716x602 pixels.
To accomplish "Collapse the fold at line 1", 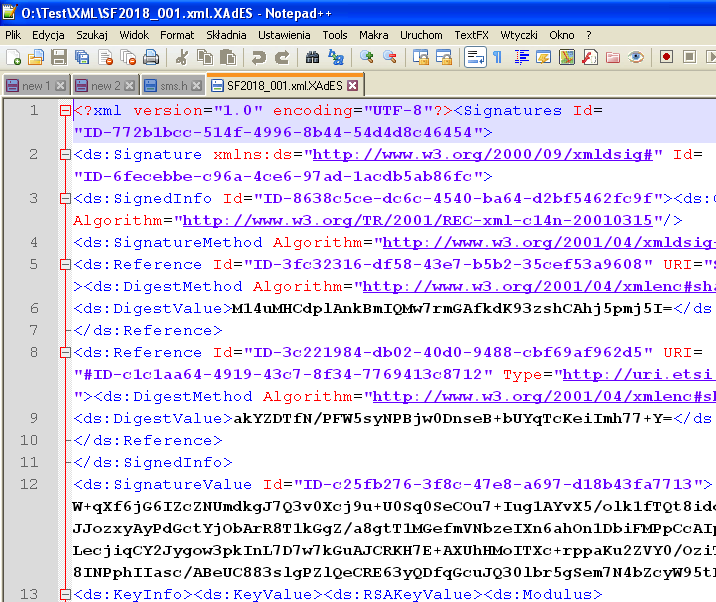I will tap(65, 111).
